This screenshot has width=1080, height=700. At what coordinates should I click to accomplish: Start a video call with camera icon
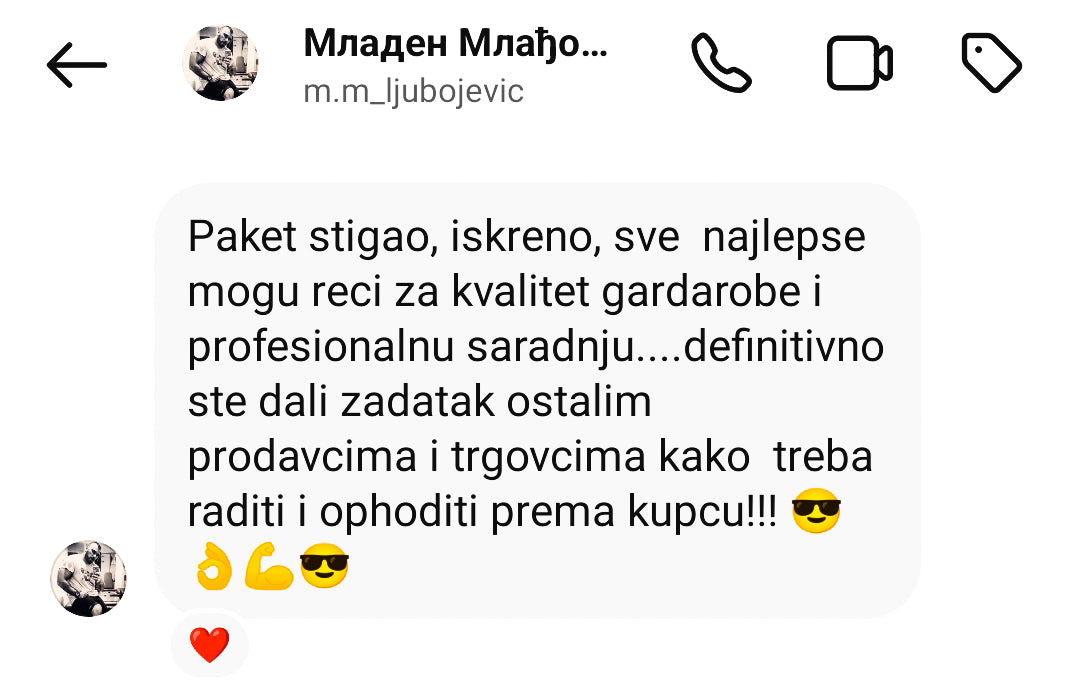tap(860, 63)
